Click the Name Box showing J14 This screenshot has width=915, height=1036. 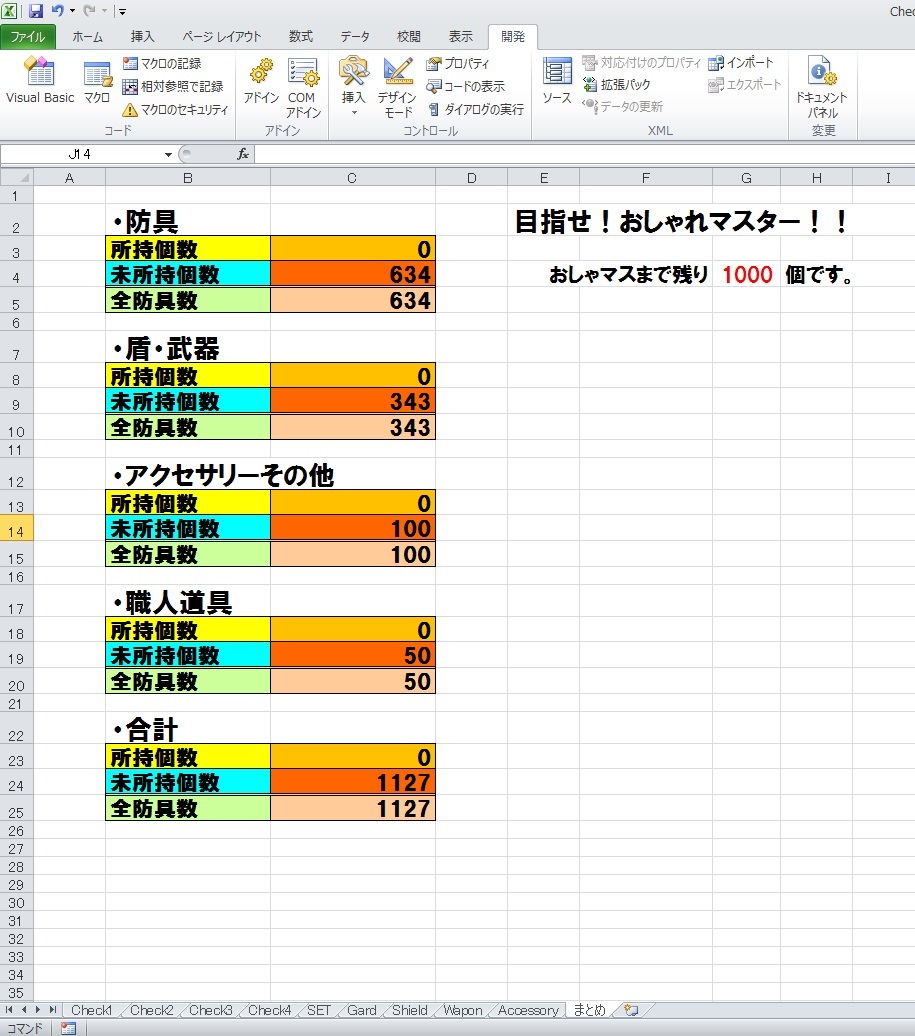click(x=81, y=155)
